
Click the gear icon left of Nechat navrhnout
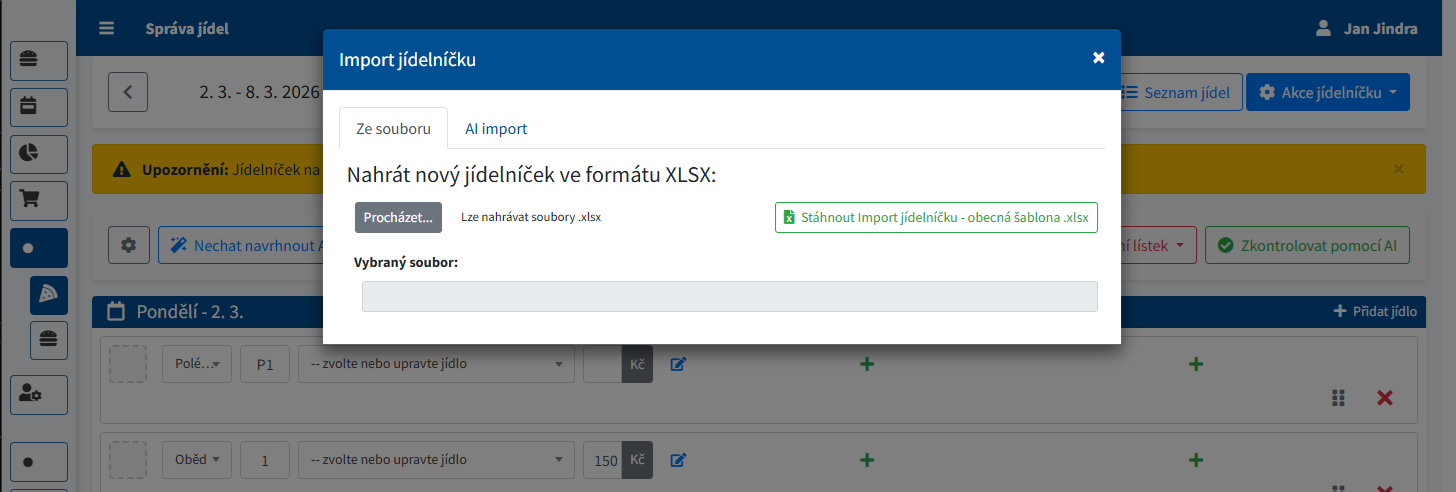(x=128, y=245)
